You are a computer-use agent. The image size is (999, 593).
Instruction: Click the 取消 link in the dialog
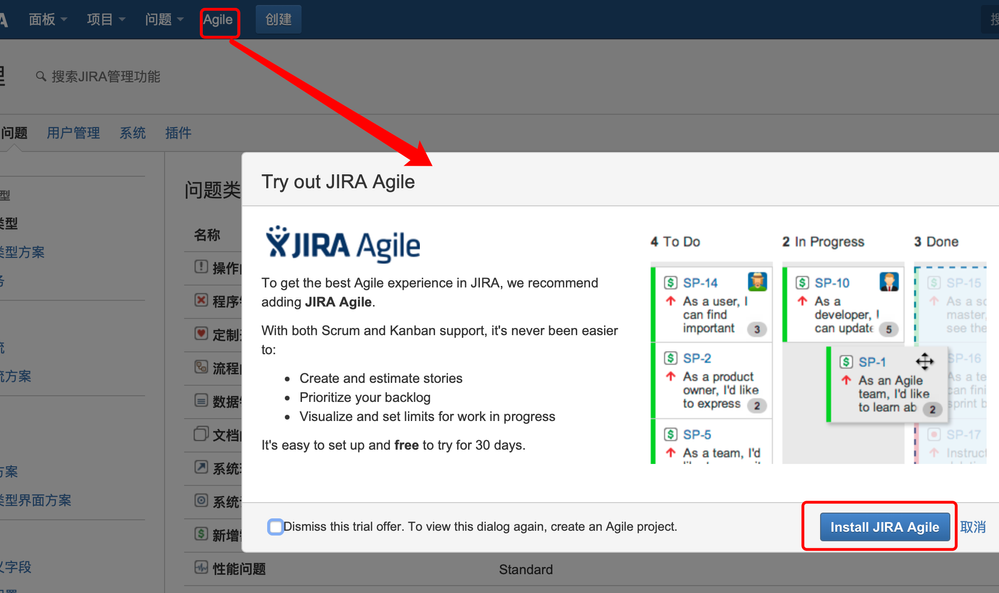[973, 527]
